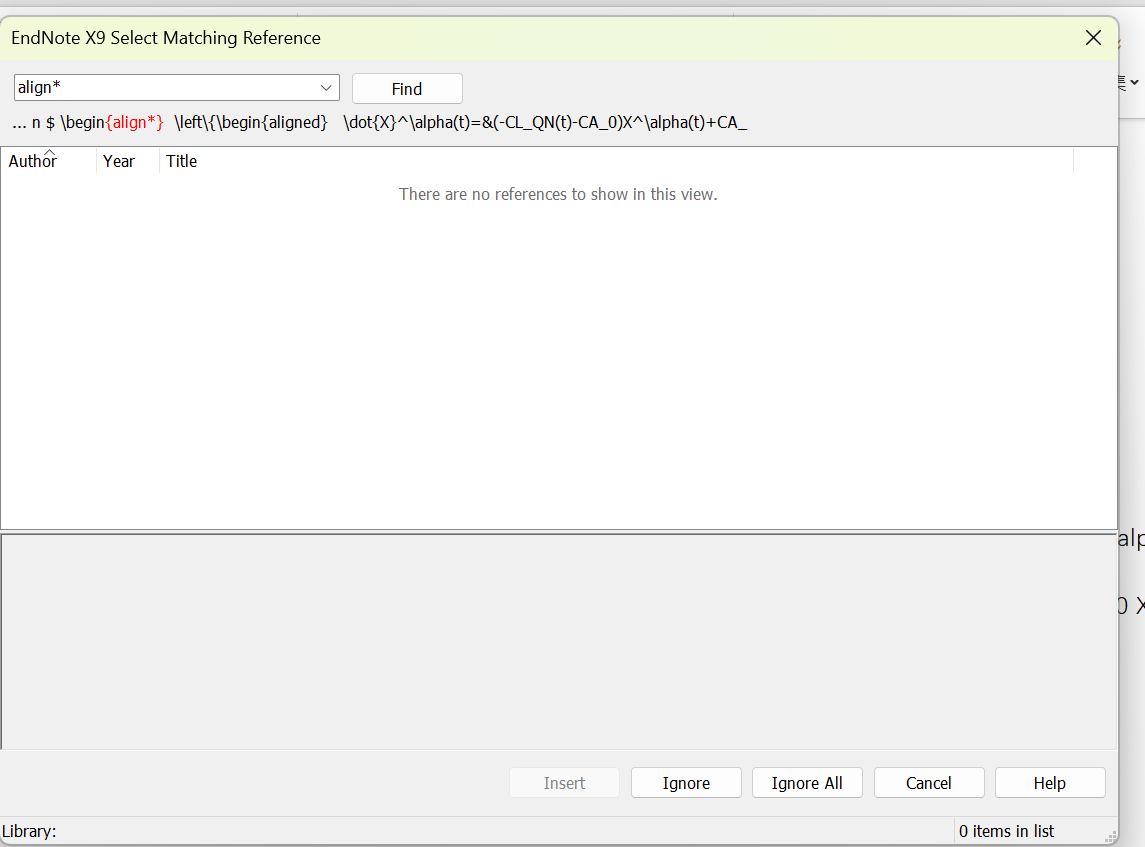Sort references by Author column
Screen dimensions: 1145x847
click(48, 161)
